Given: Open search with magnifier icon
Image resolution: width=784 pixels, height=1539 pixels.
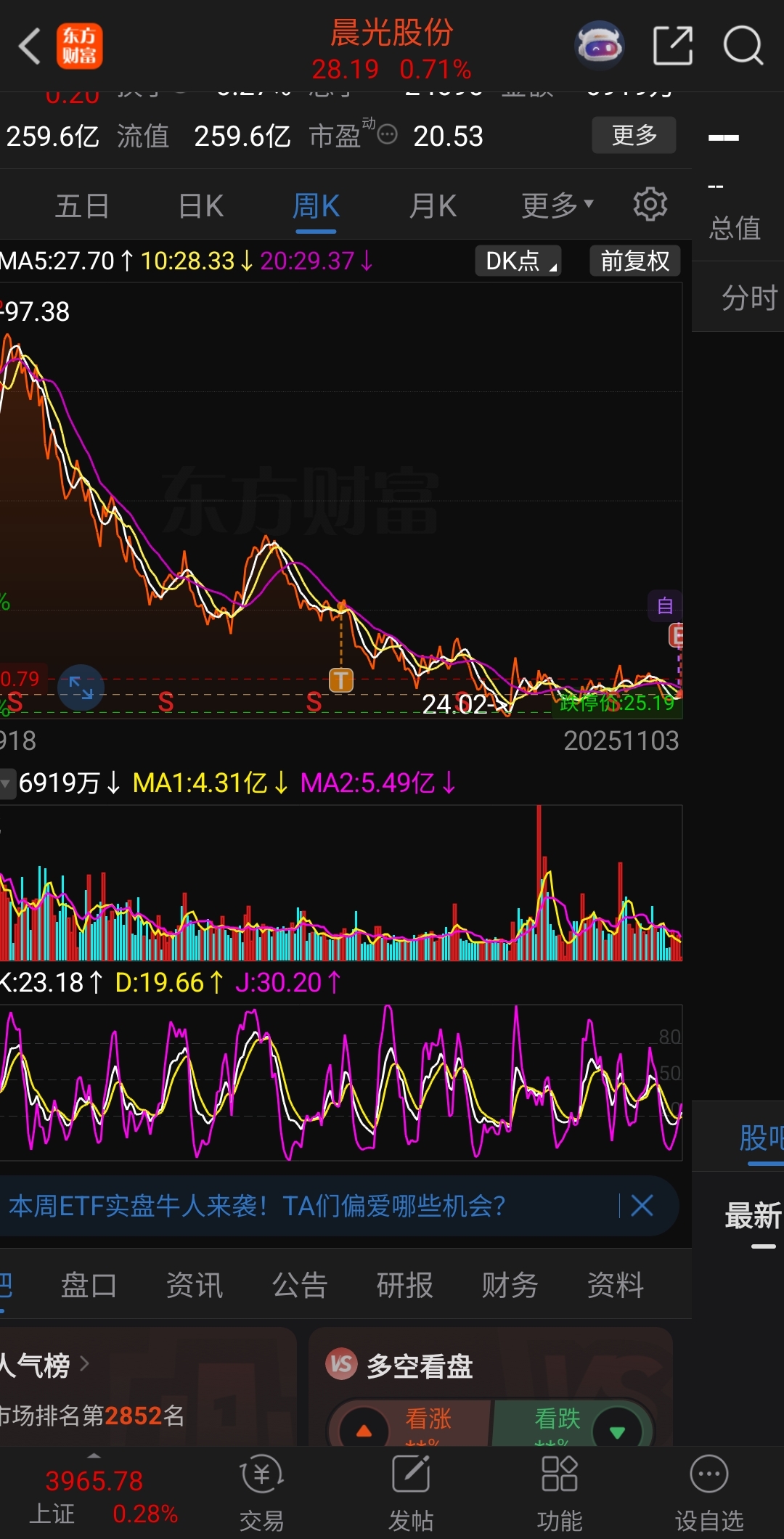Looking at the screenshot, I should click(743, 46).
